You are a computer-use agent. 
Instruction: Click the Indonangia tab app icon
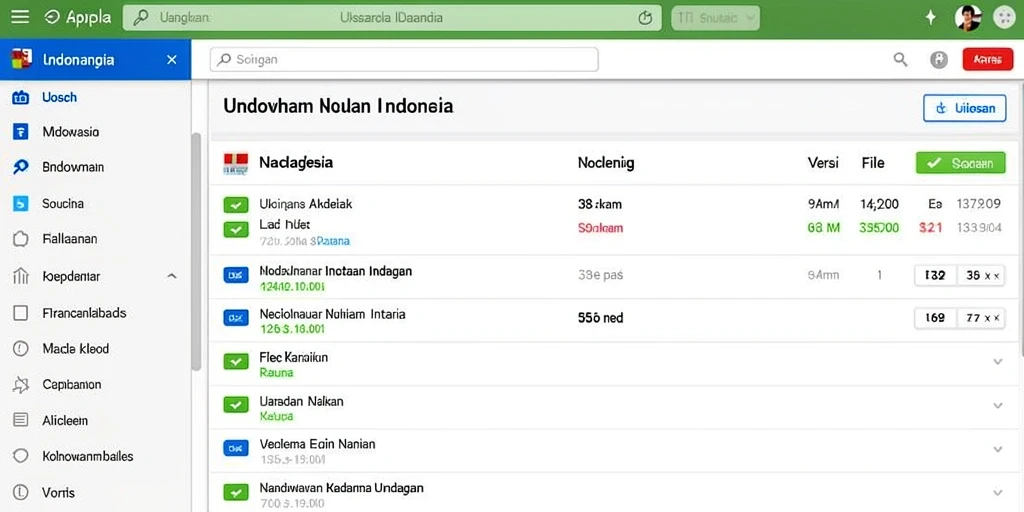[22, 59]
